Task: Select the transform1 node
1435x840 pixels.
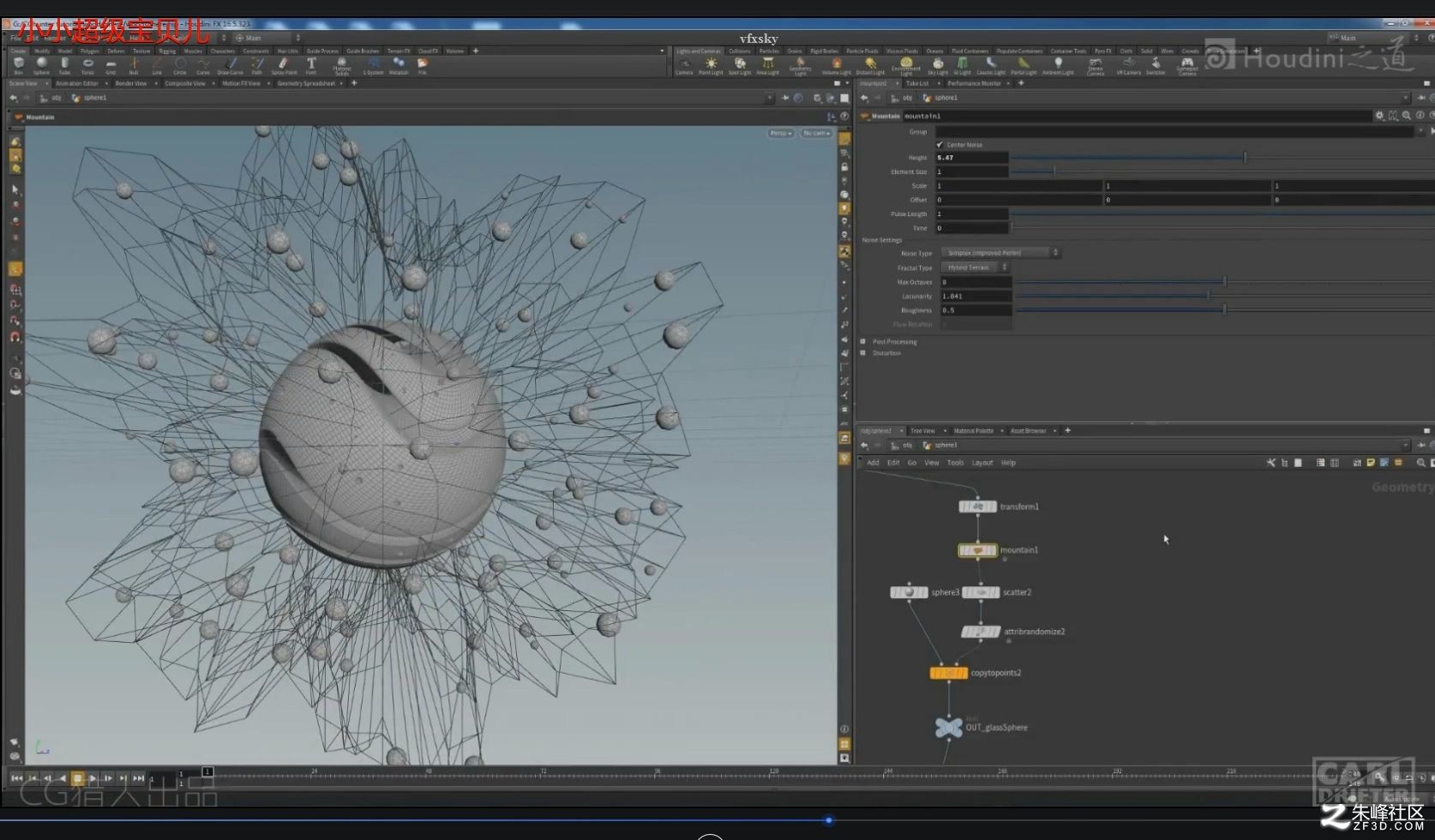Action: click(978, 507)
